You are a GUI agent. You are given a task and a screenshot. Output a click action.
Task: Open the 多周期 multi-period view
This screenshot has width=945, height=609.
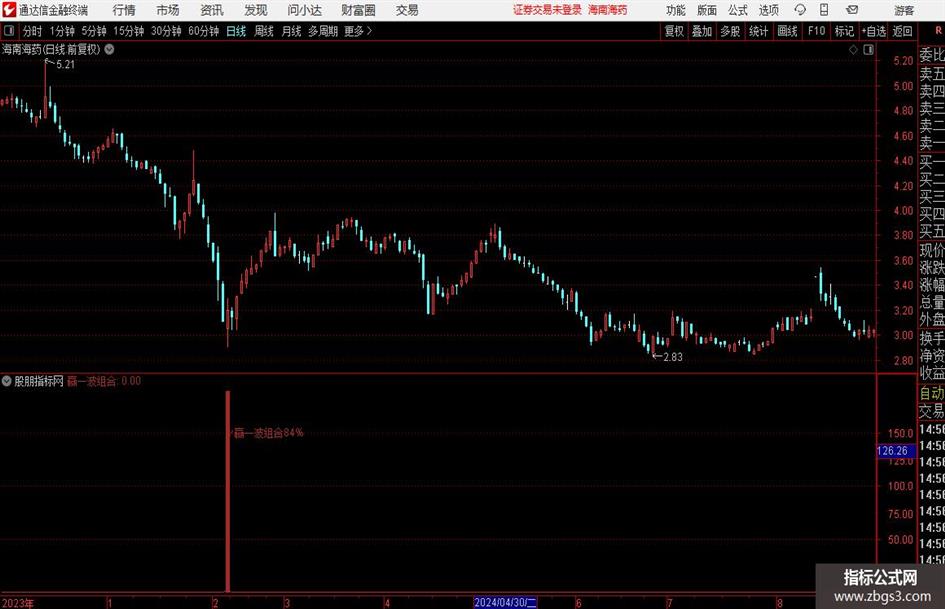click(x=323, y=31)
